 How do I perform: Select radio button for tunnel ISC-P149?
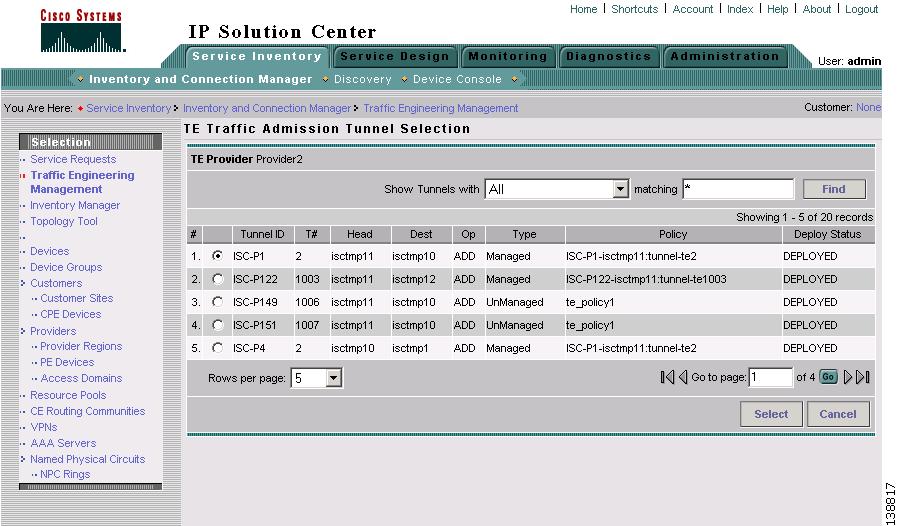pos(217,302)
